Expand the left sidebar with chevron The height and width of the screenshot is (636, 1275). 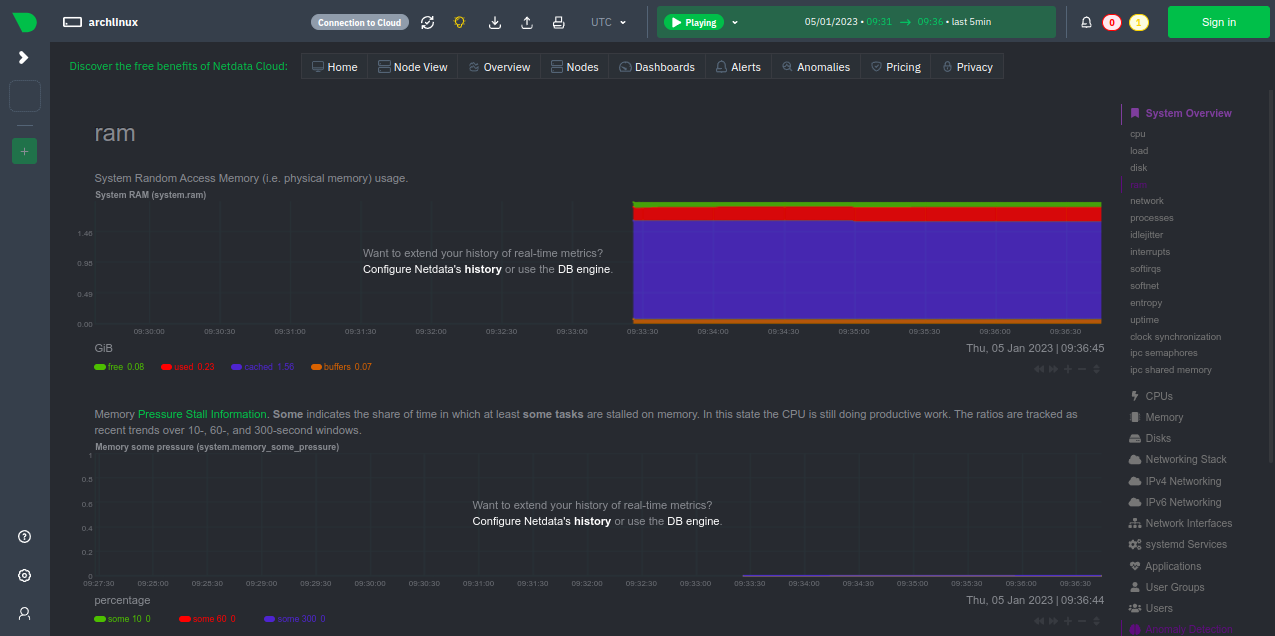click(24, 58)
